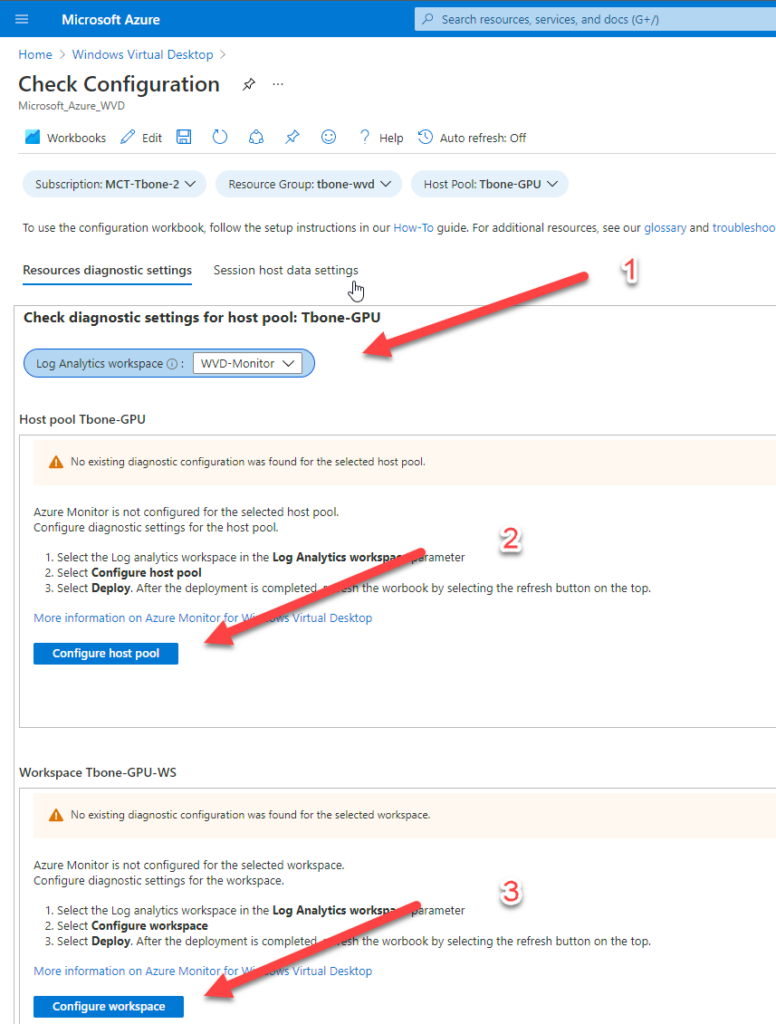
Task: Click the 'Check Configuration' page title
Action: 119,84
